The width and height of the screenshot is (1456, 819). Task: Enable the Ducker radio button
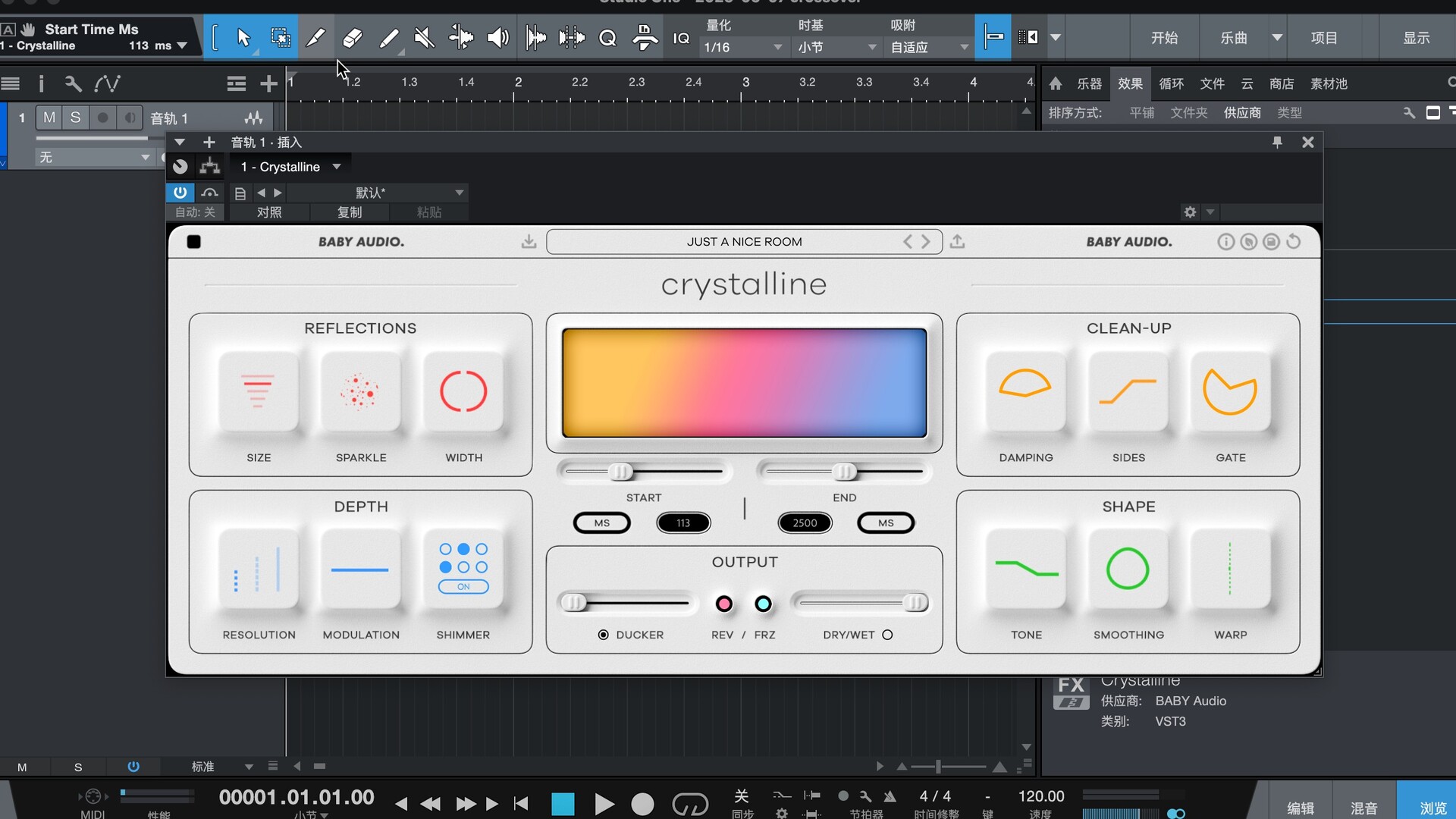tap(604, 635)
